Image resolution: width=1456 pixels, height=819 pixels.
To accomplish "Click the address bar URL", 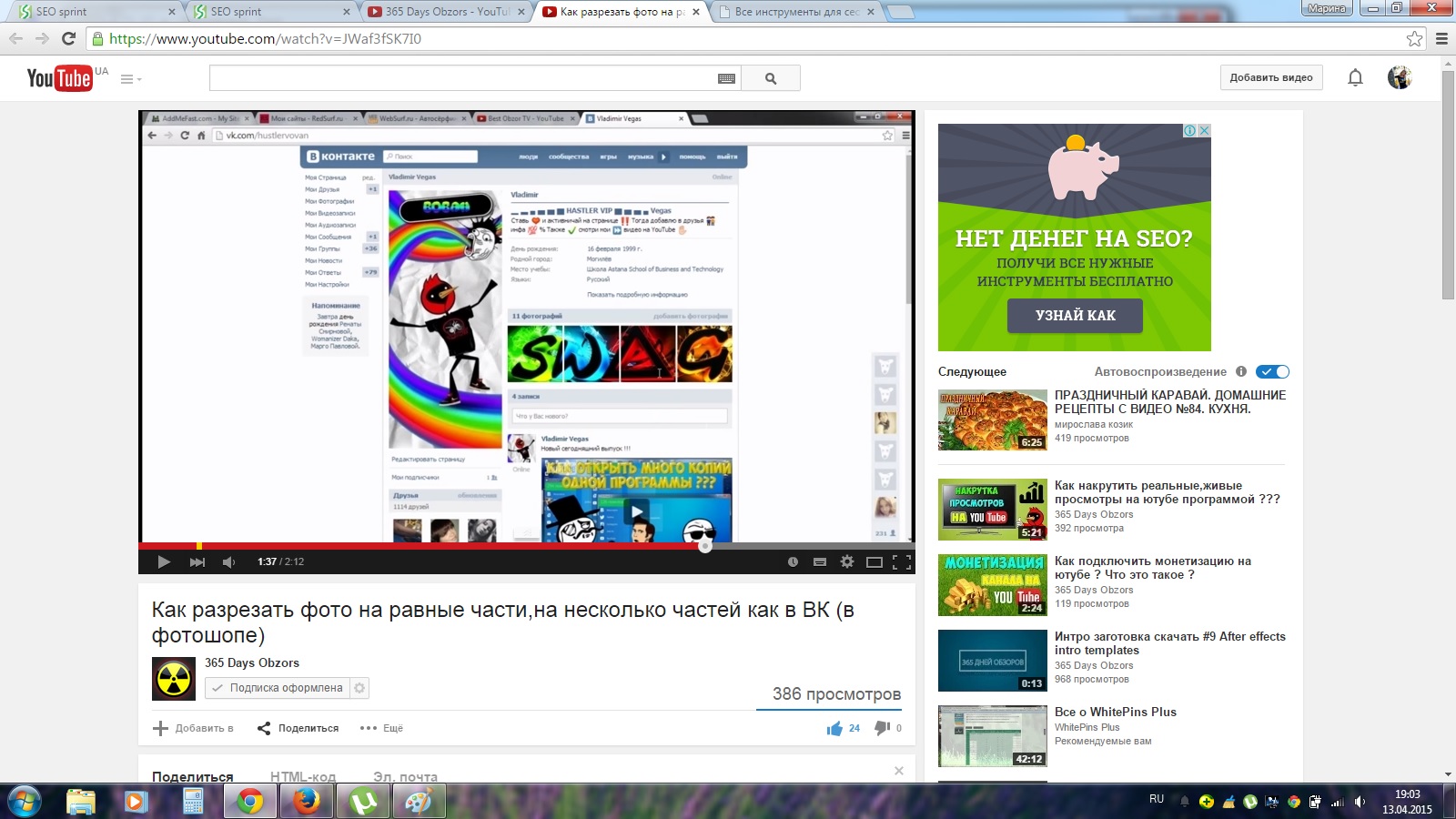I will coord(265,38).
